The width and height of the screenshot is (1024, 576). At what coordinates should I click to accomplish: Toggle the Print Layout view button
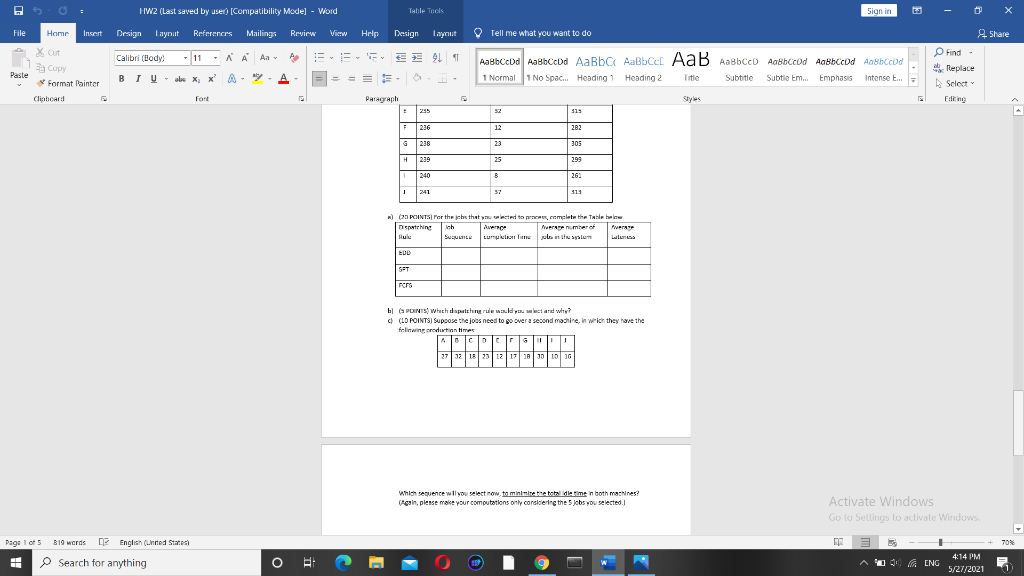point(865,542)
